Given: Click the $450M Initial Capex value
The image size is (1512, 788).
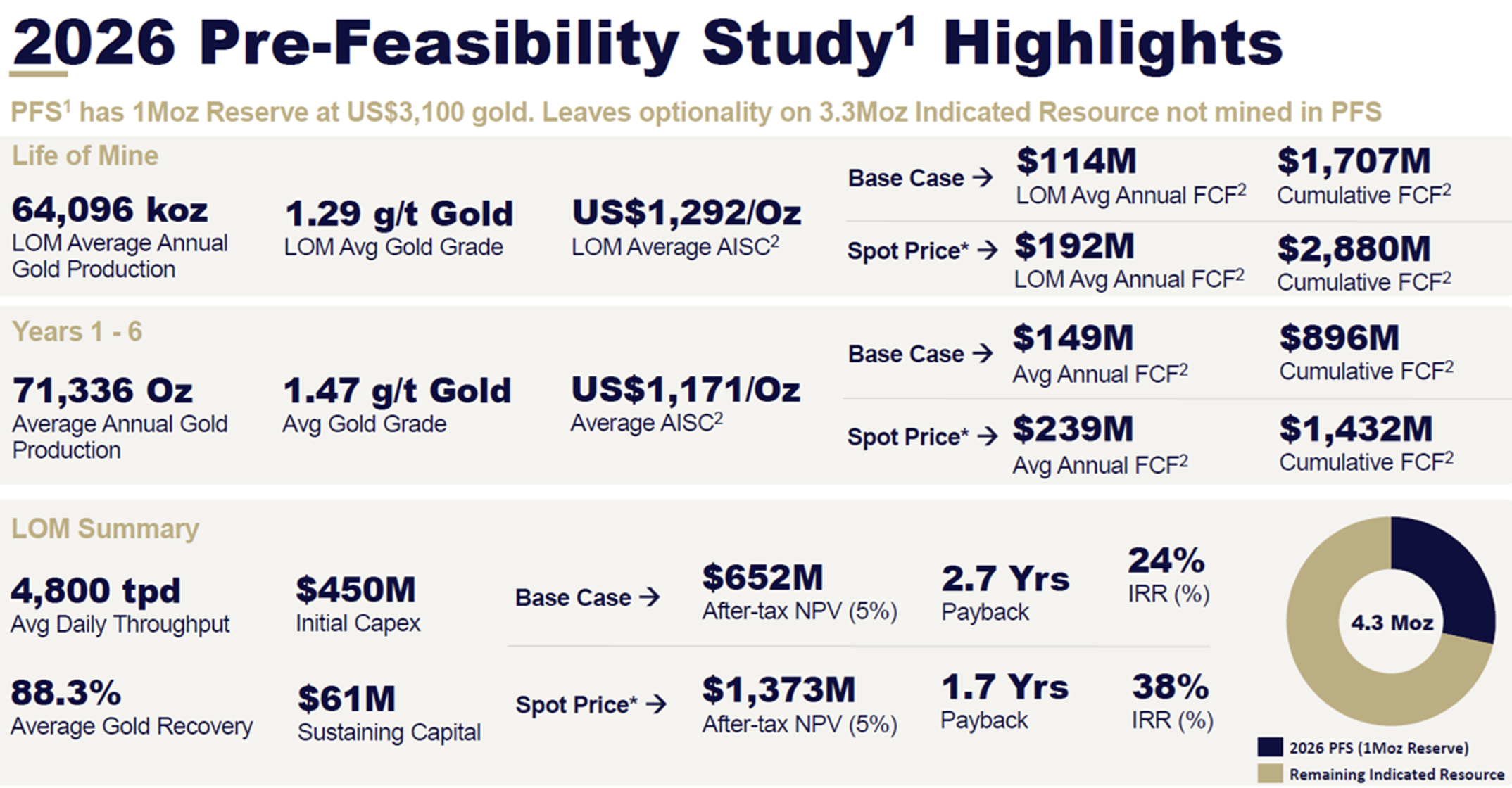Looking at the screenshot, I should point(356,590).
